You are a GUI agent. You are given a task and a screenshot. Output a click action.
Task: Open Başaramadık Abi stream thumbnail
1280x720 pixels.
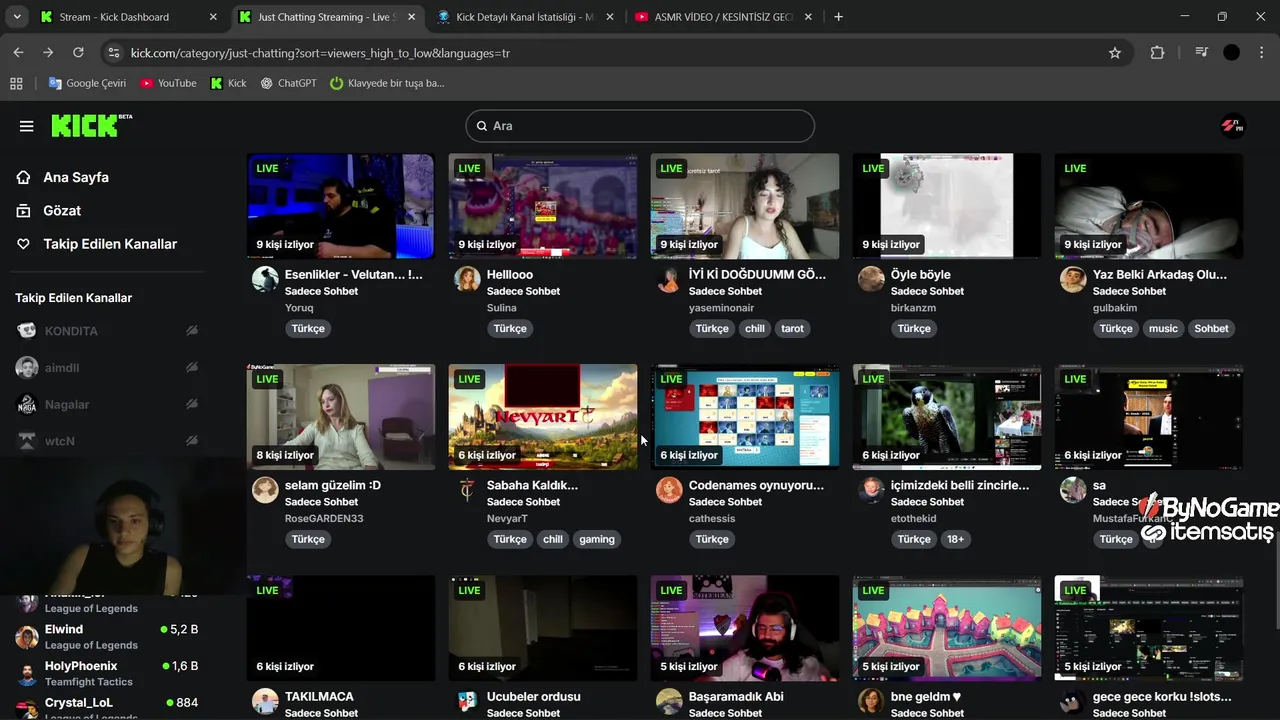pos(745,628)
